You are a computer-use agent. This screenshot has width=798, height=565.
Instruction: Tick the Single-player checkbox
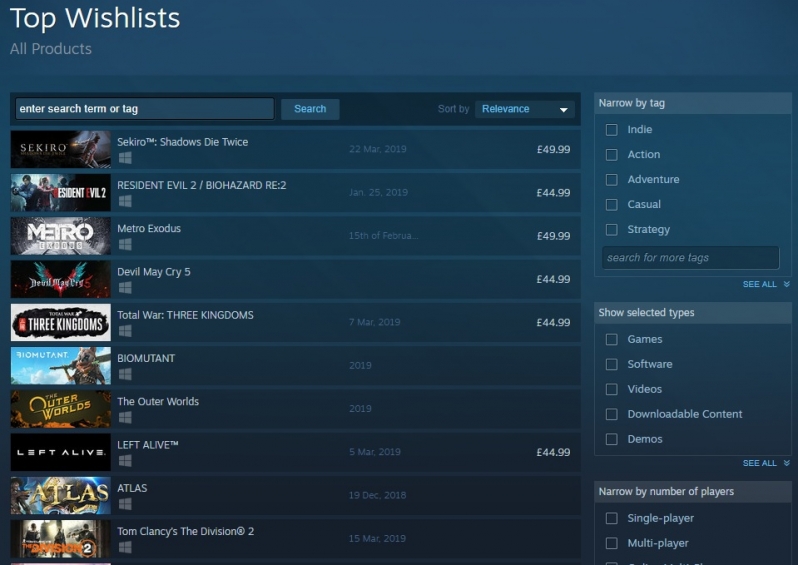pyautogui.click(x=612, y=518)
